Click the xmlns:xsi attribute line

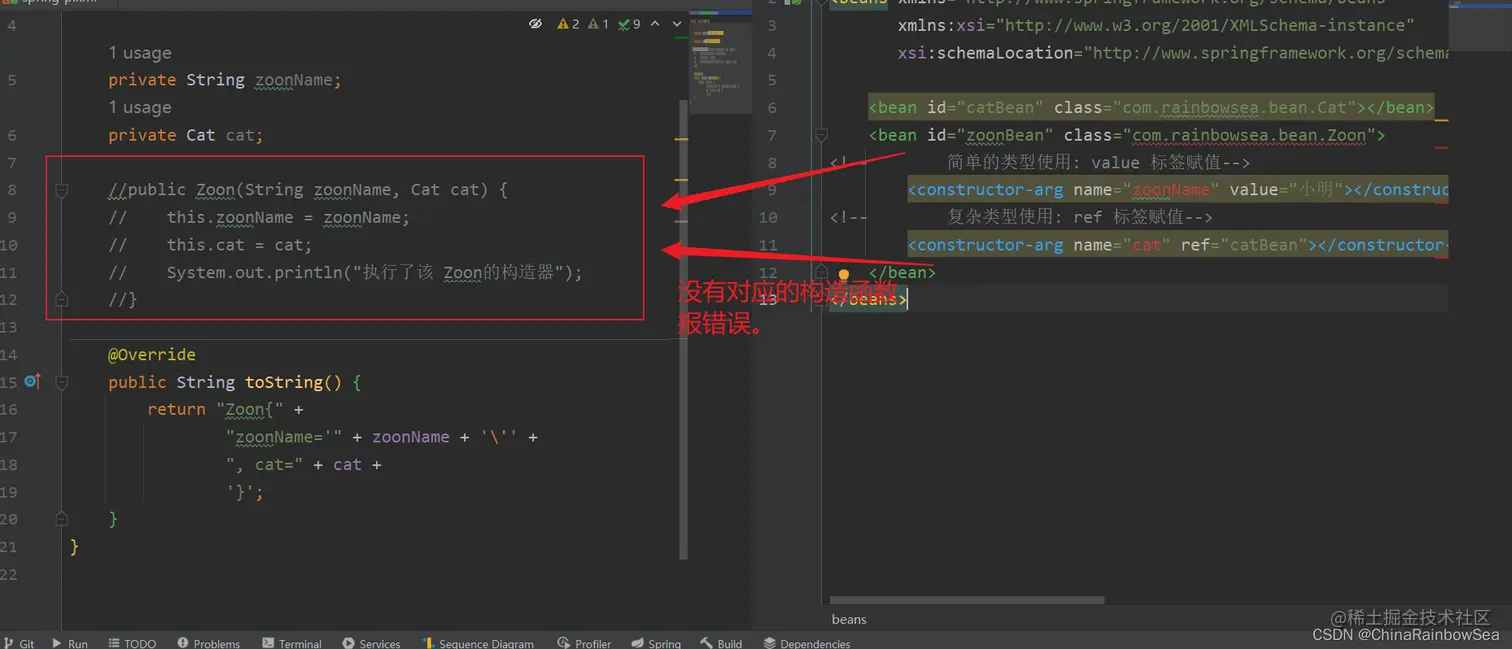(1156, 25)
